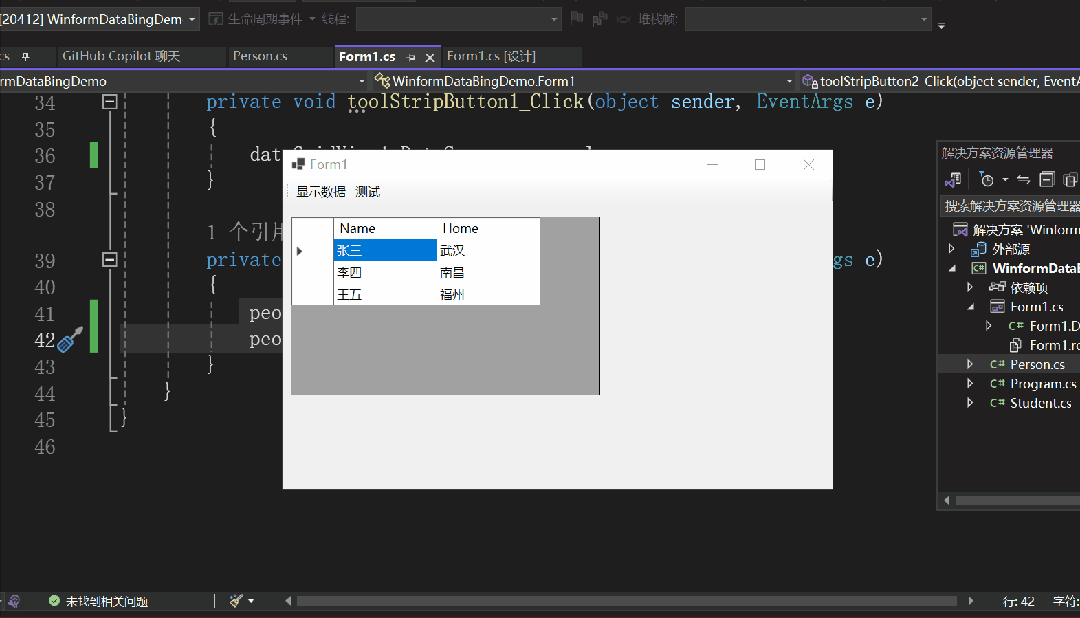Click the collapse all icon in Solution Explorer

pos(1046,179)
